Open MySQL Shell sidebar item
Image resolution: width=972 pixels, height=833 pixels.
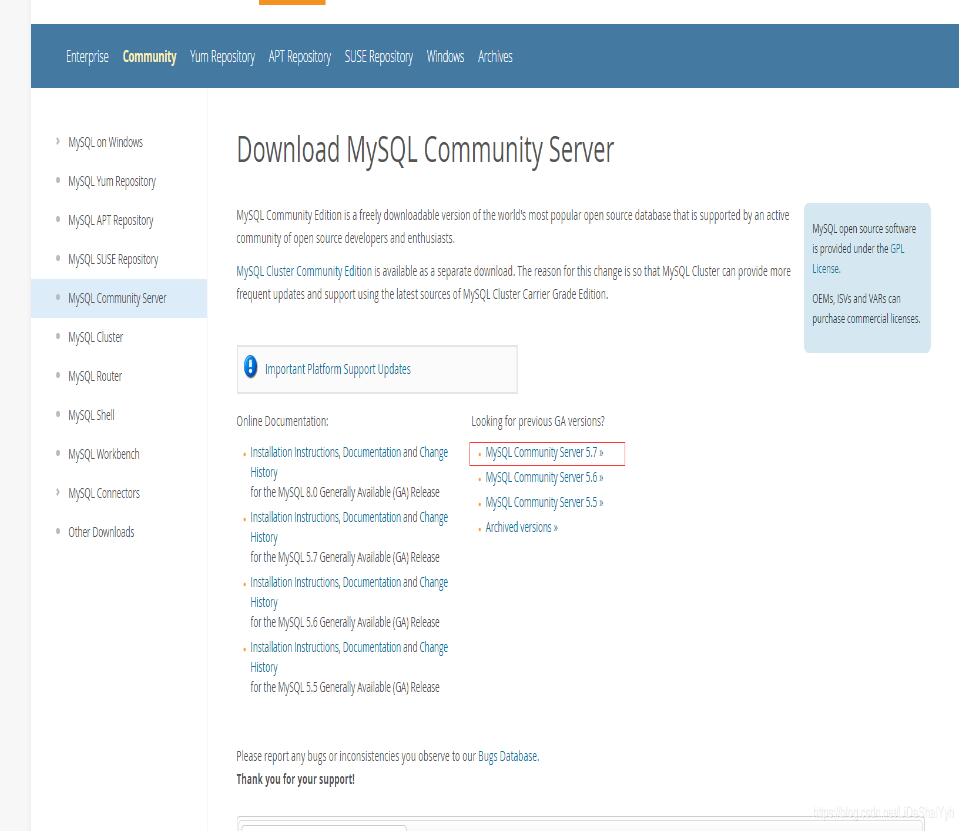(x=91, y=415)
